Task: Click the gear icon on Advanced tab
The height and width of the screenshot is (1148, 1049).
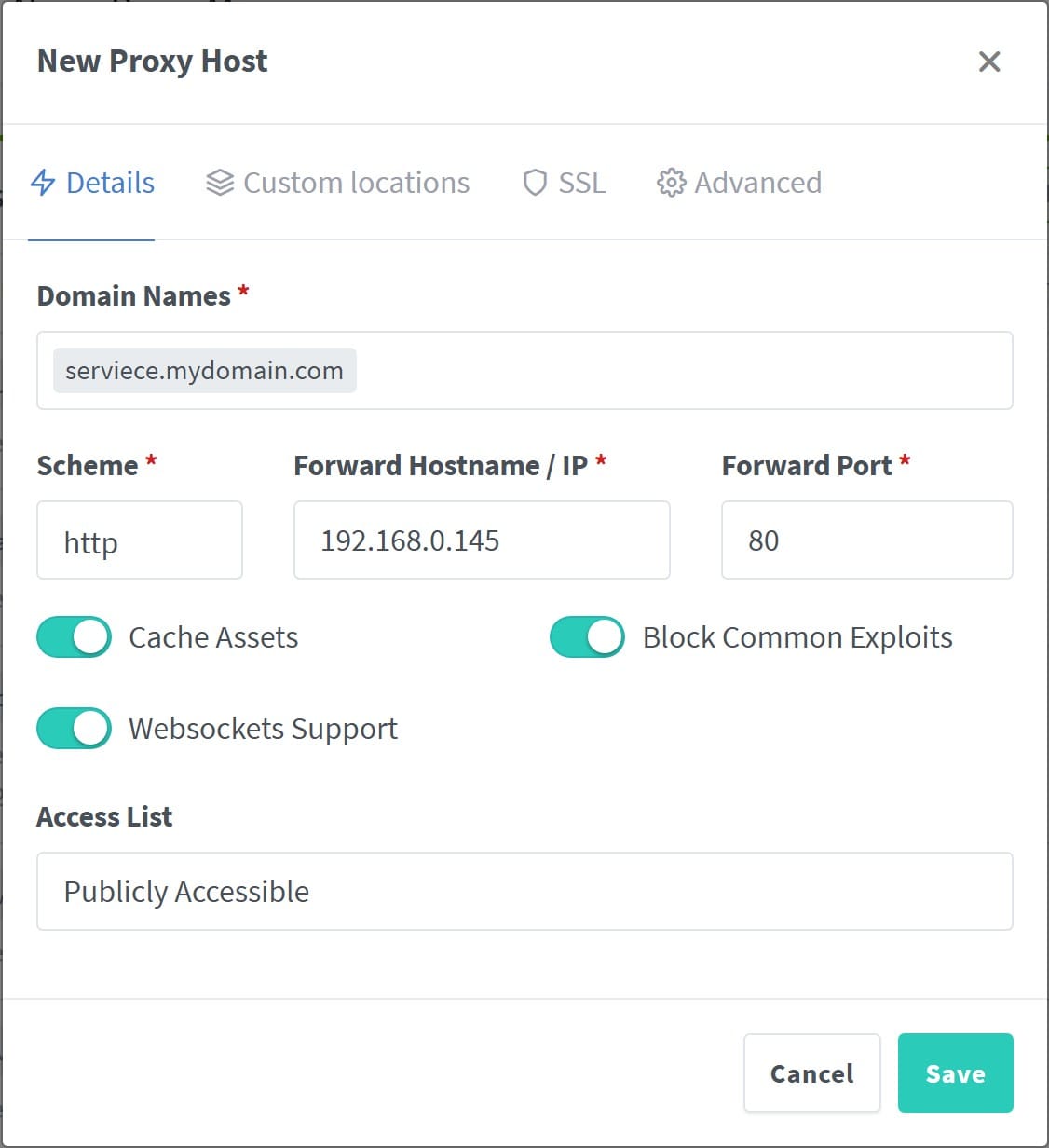Action: (670, 183)
